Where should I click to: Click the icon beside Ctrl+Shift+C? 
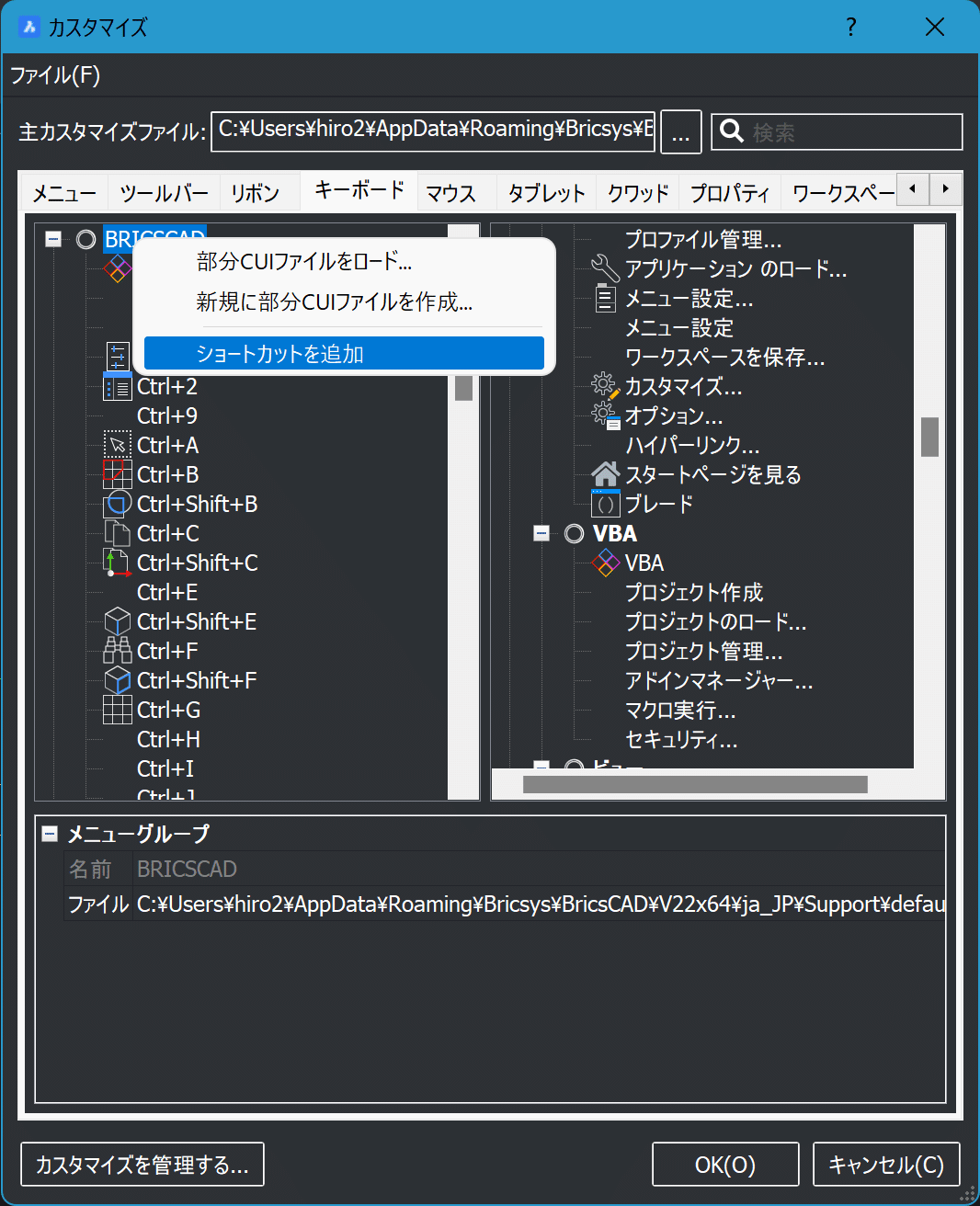point(118,563)
